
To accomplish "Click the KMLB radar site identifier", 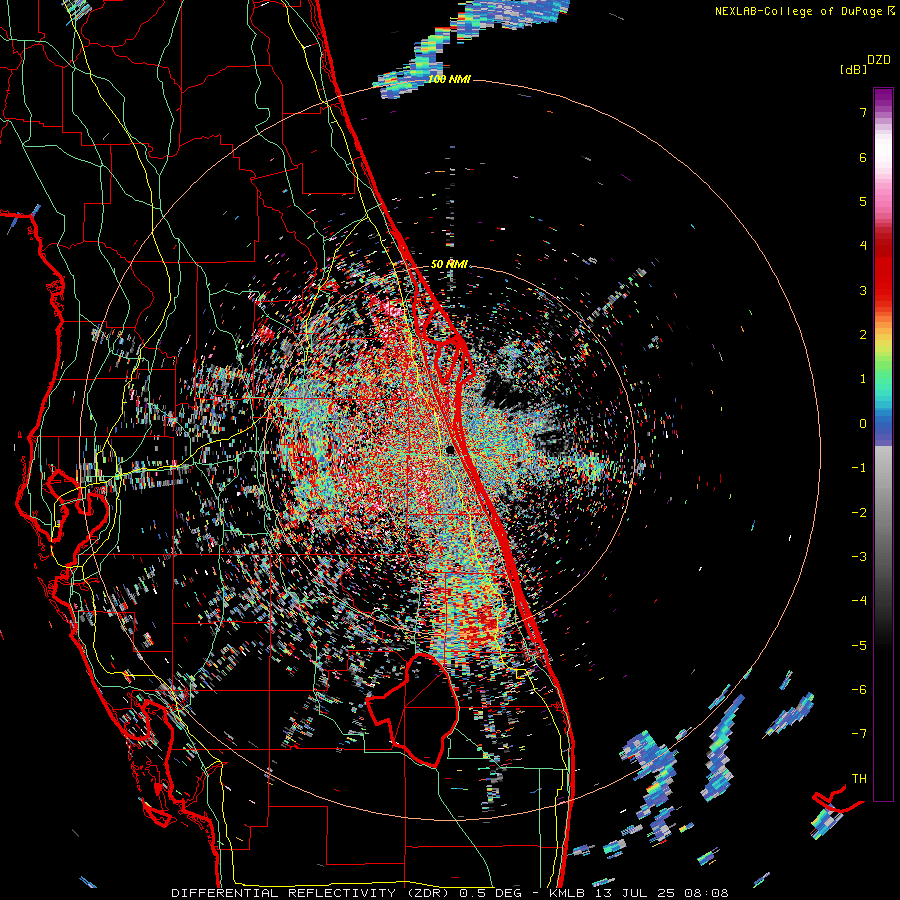I will point(568,893).
